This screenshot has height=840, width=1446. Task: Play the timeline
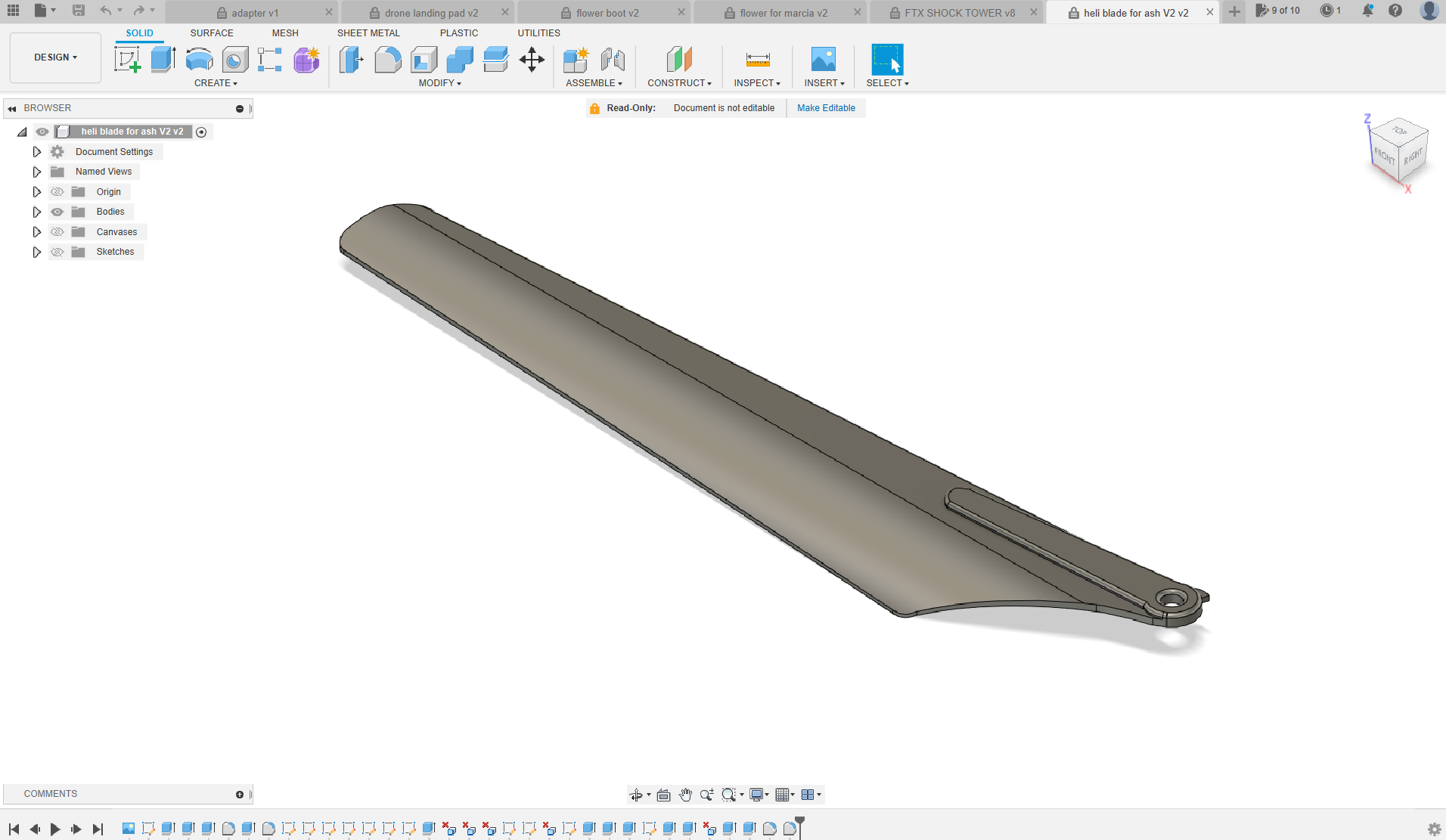point(55,829)
